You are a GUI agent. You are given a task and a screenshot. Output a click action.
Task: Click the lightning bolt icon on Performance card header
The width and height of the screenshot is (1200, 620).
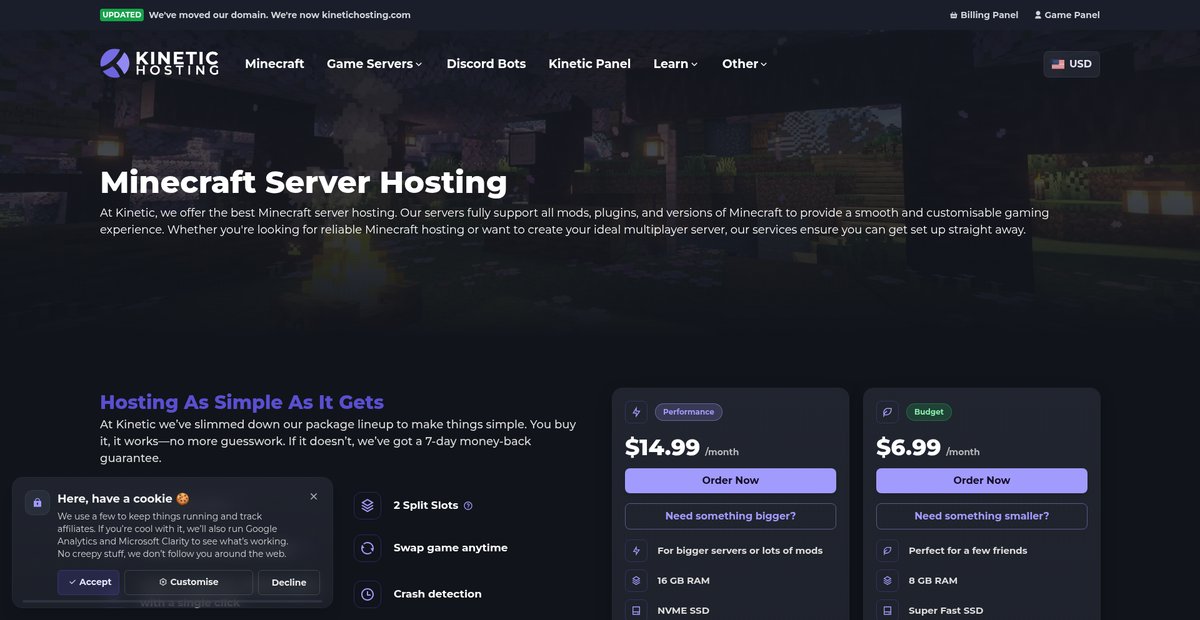coord(636,412)
